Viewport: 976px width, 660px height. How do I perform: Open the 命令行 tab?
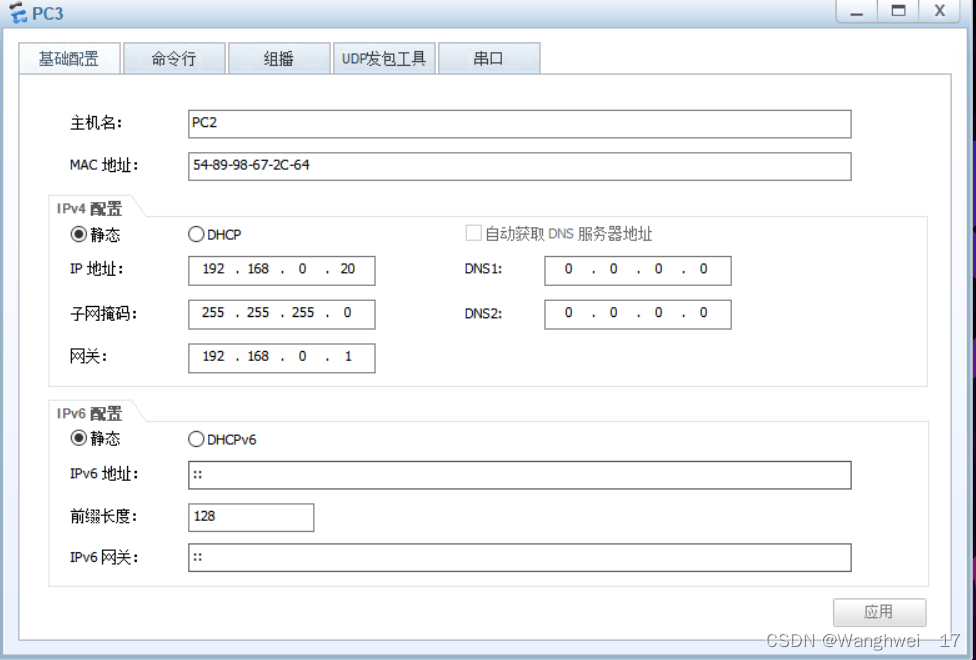[174, 59]
